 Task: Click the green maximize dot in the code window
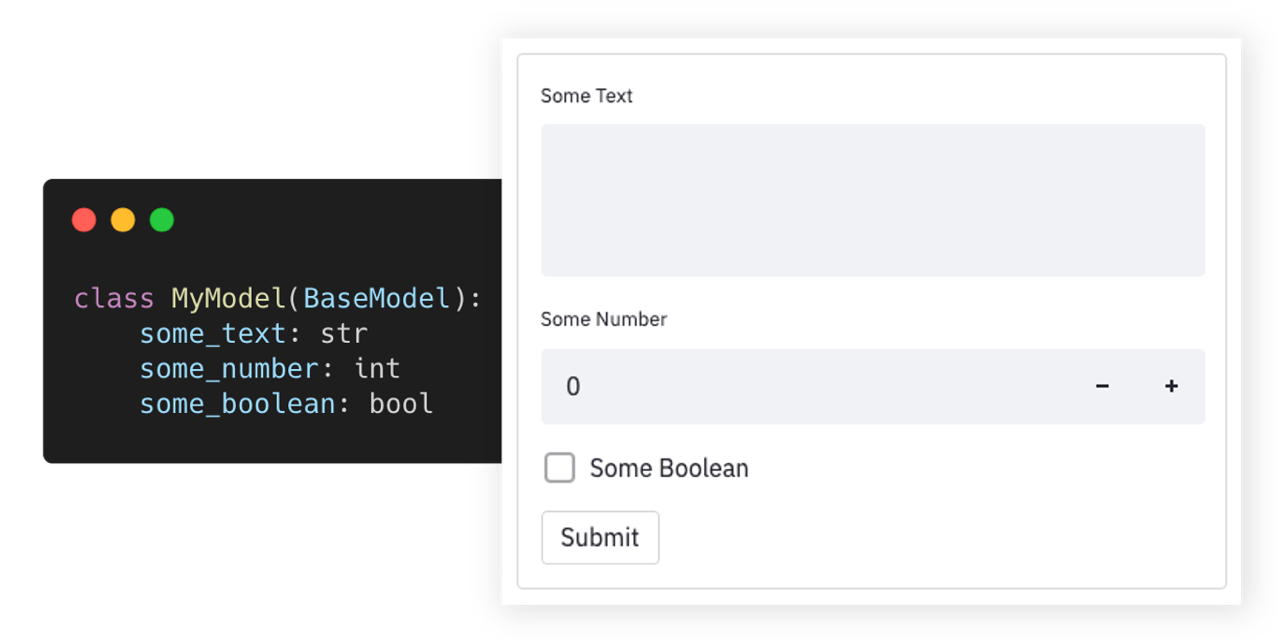point(162,220)
